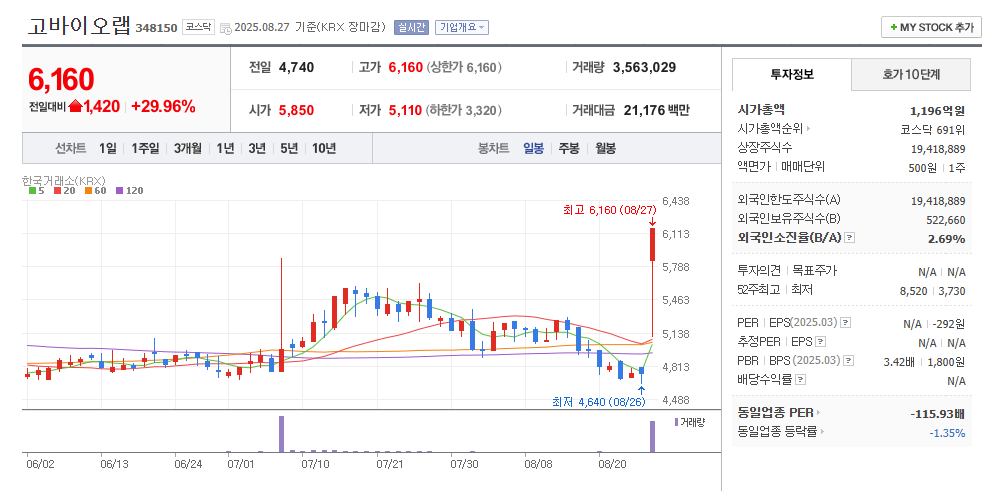997x491 pixels.
Task: Click the red up-arrow icon beside 1,420
Action: point(76,106)
